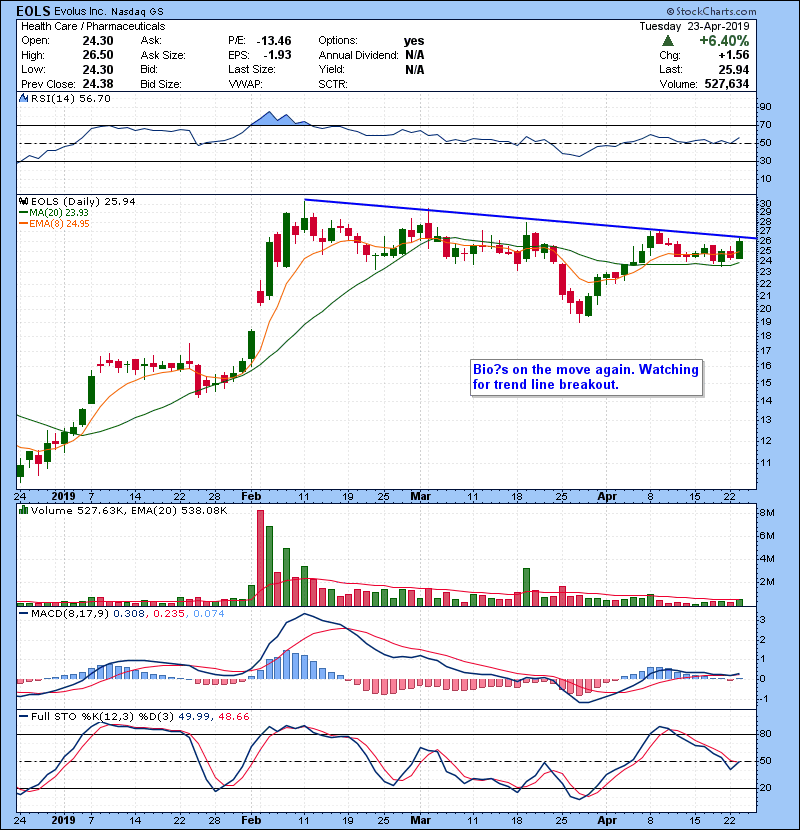Click the Feb label on the price axis
Image resolution: width=800 pixels, height=830 pixels.
coord(251,496)
